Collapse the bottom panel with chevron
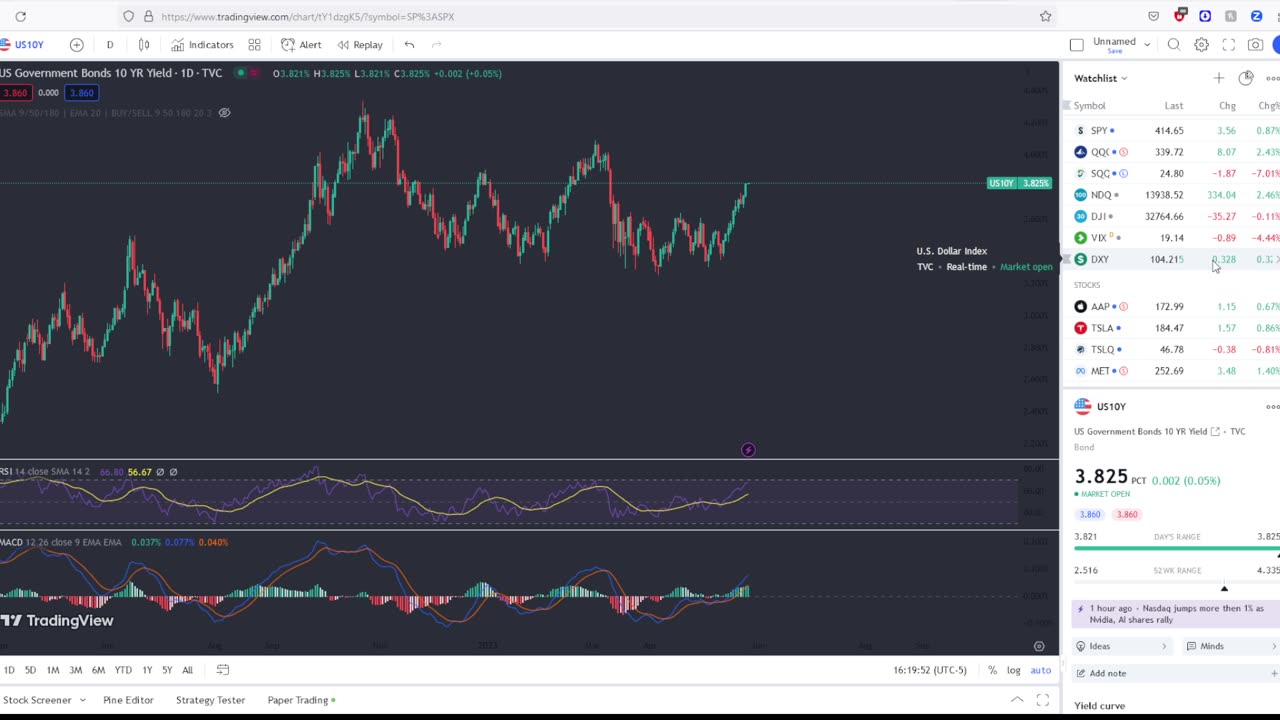This screenshot has height=720, width=1280. tap(1017, 700)
